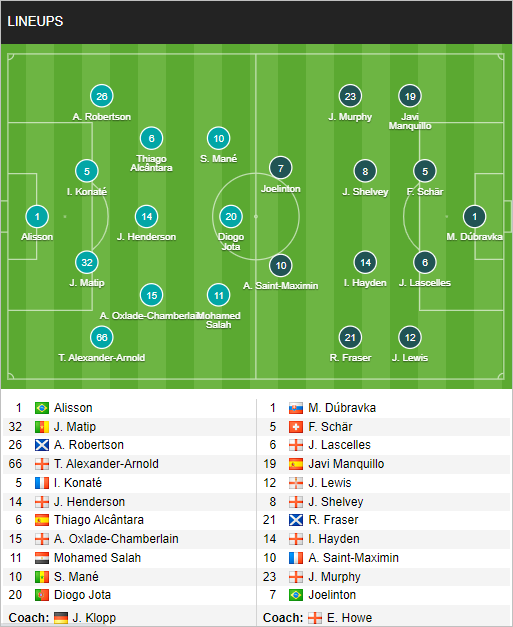Click J. Lewis number 12 marker
This screenshot has height=627, width=513.
[x=410, y=337]
